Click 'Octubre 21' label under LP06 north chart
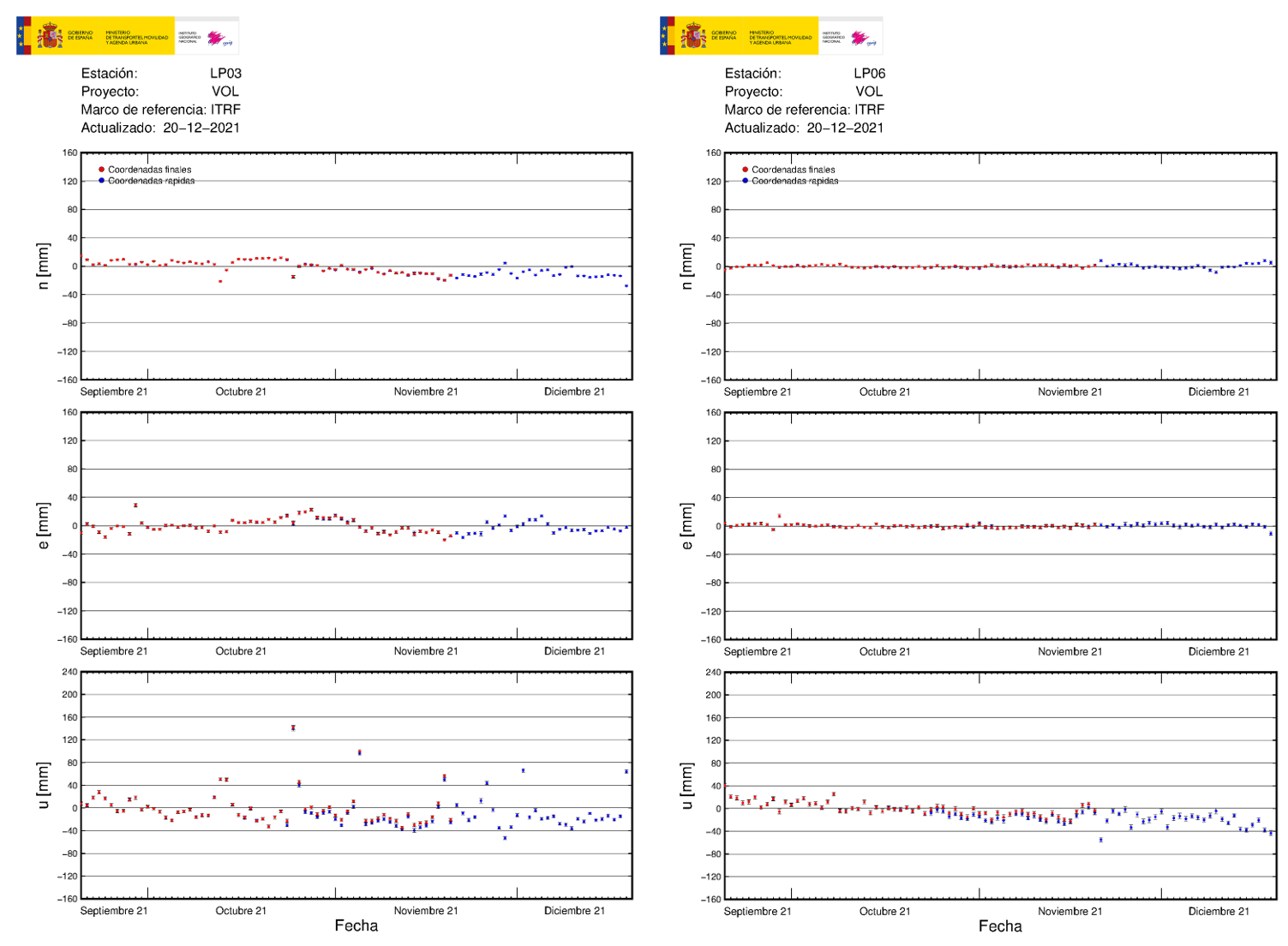 (x=884, y=392)
